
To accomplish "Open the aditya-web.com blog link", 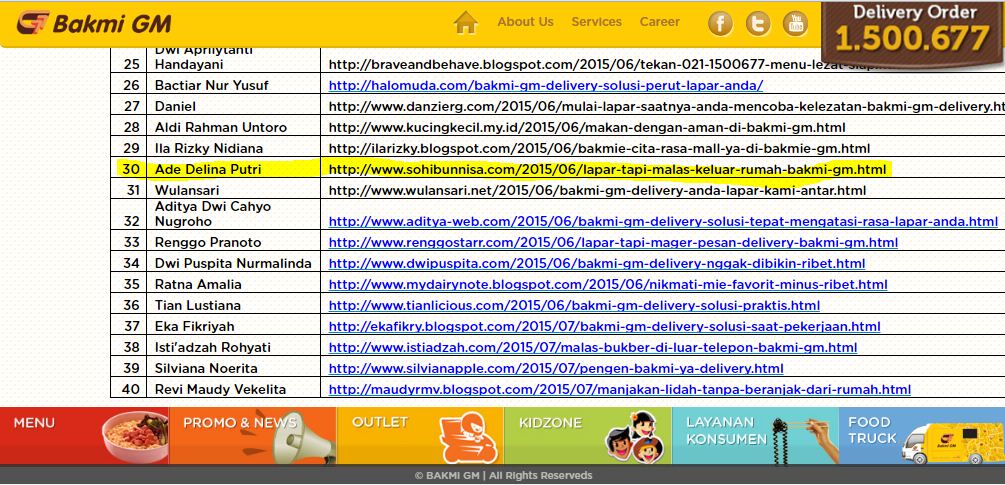I will click(x=663, y=222).
